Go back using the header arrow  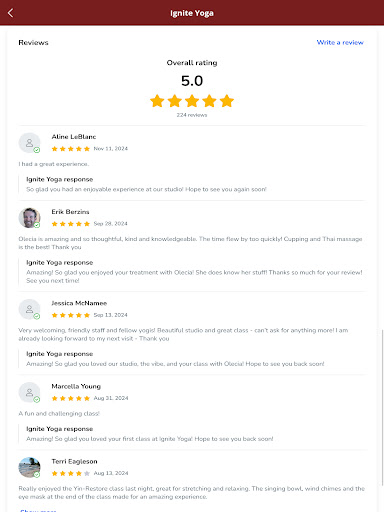click(10, 13)
